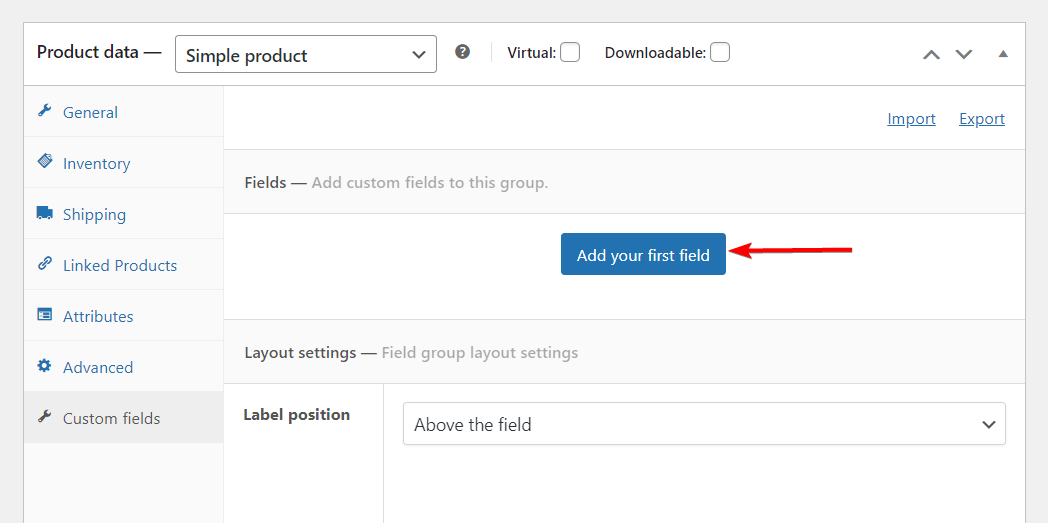Click the Export link
Screen dimensions: 1048x523
[982, 118]
